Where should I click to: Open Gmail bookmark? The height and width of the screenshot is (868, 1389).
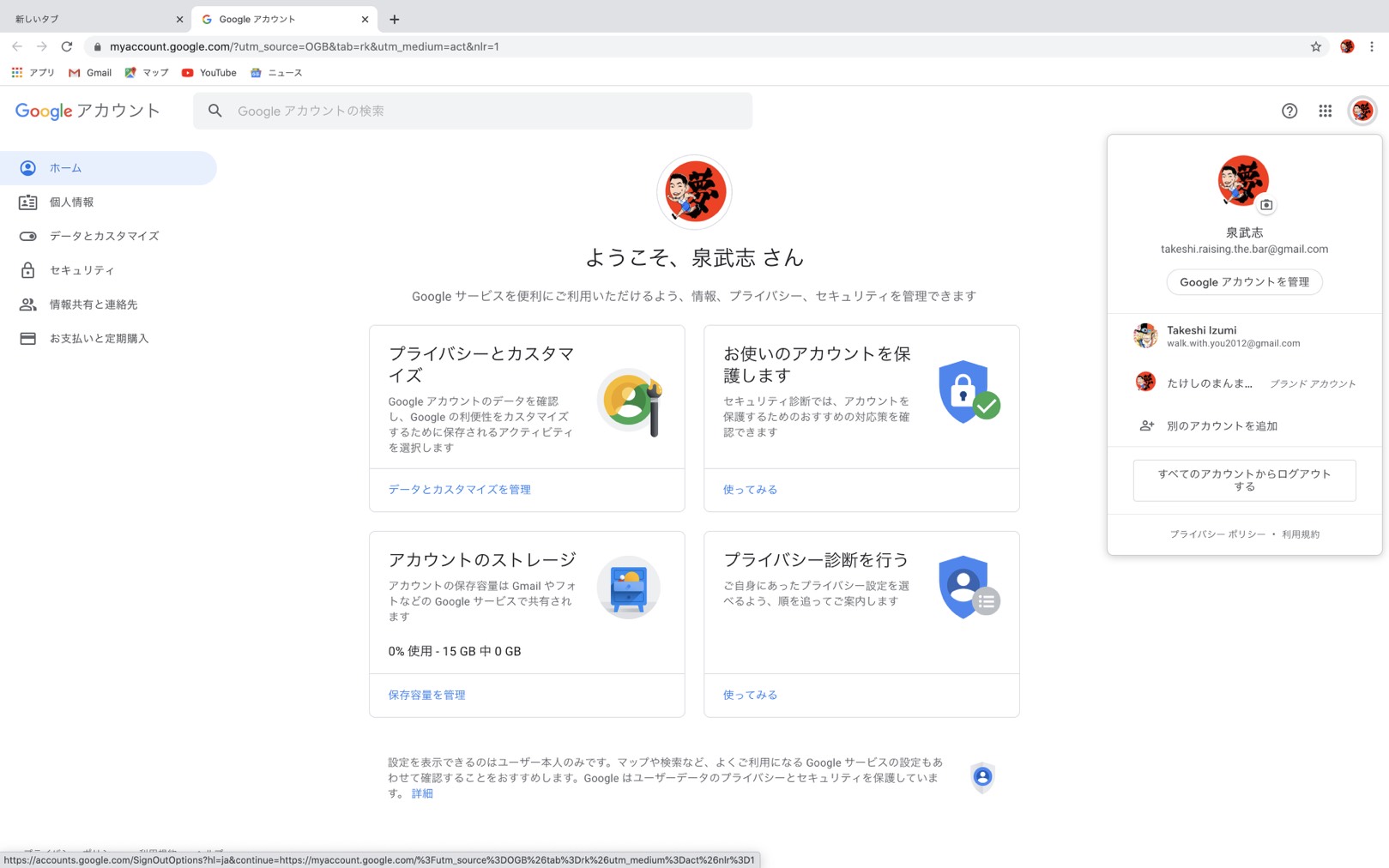click(x=90, y=73)
